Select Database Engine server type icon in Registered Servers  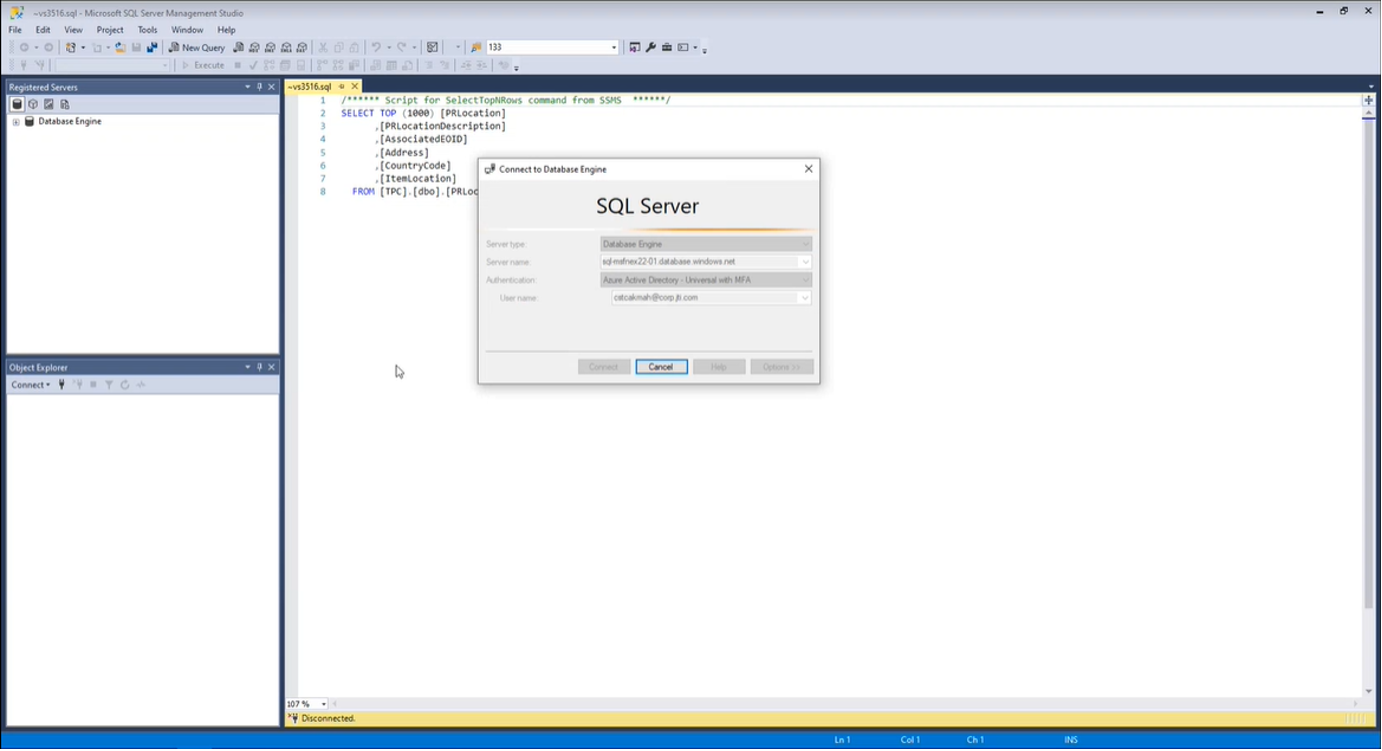17,104
